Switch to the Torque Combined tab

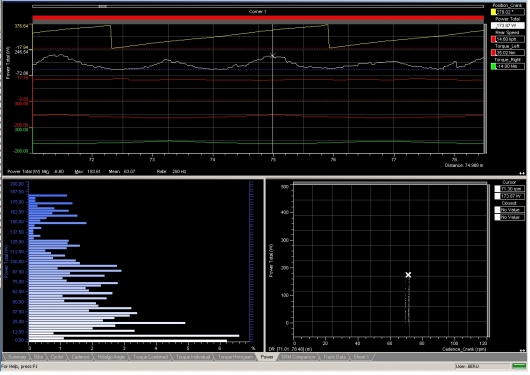[x=150, y=357]
